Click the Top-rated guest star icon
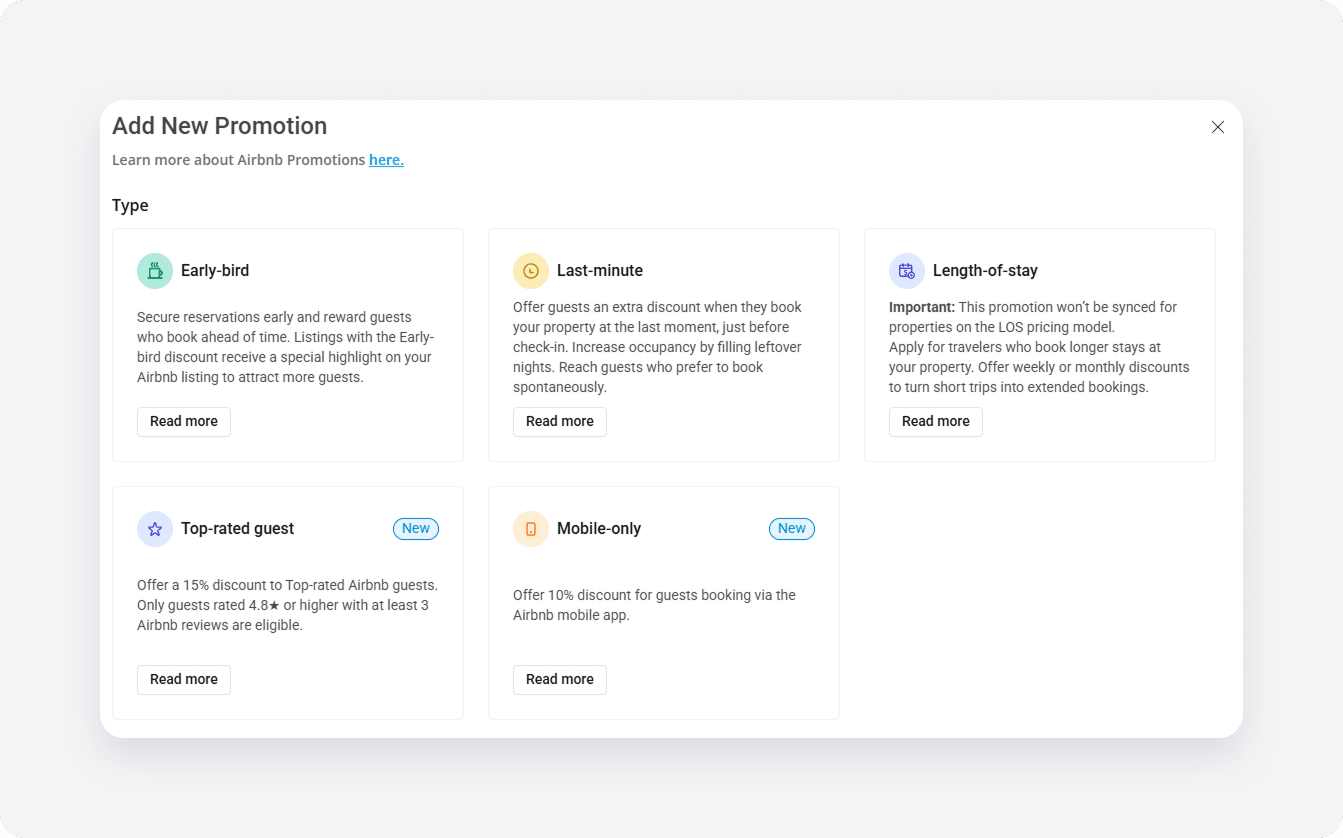Image resolution: width=1343 pixels, height=838 pixels. (x=155, y=529)
